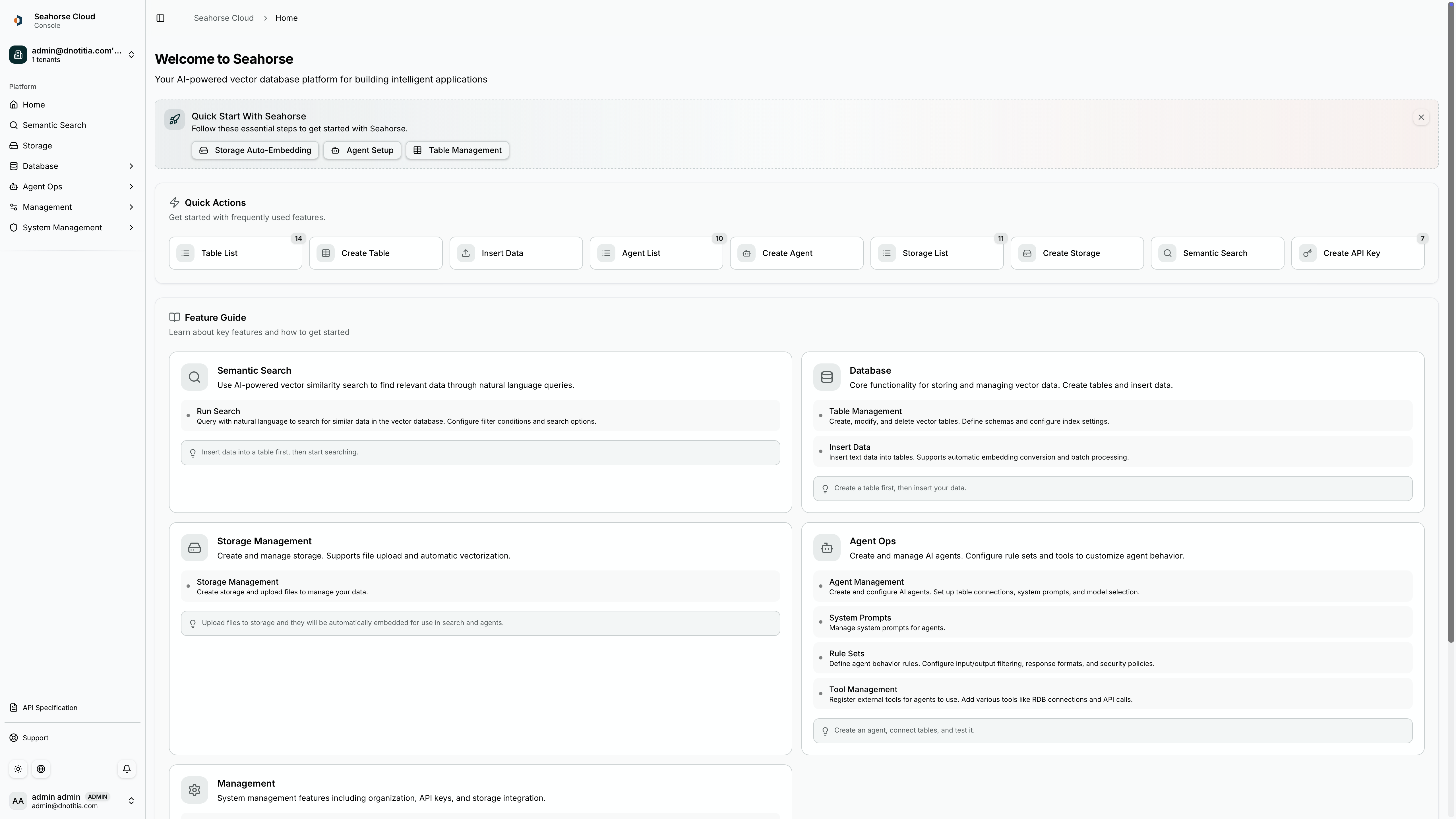Image resolution: width=1456 pixels, height=819 pixels.
Task: Click the notification bell icon
Action: 127,769
